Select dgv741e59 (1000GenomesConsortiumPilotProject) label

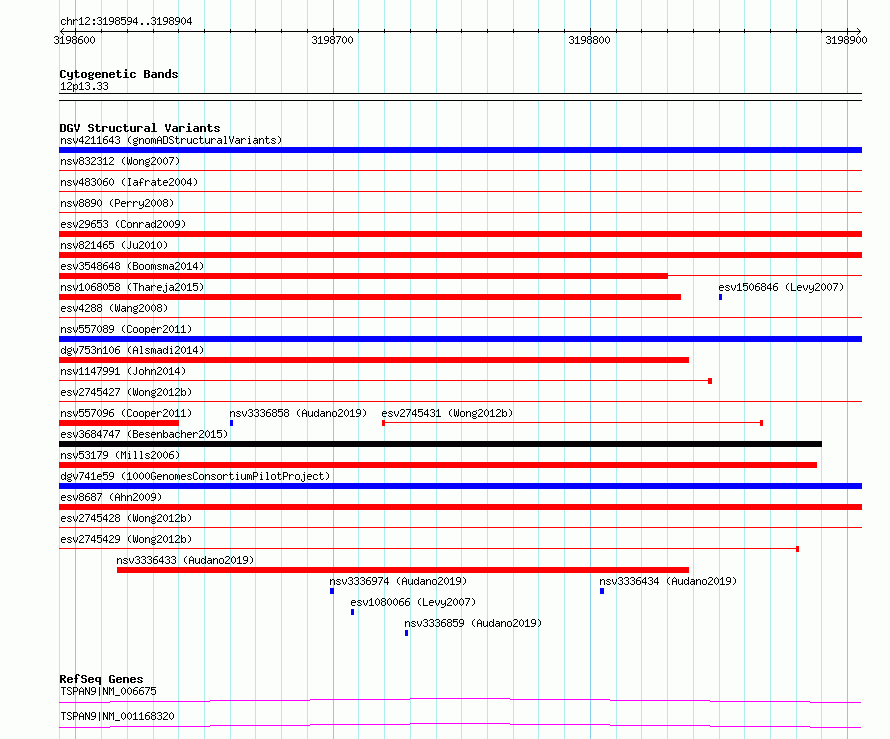point(195,476)
